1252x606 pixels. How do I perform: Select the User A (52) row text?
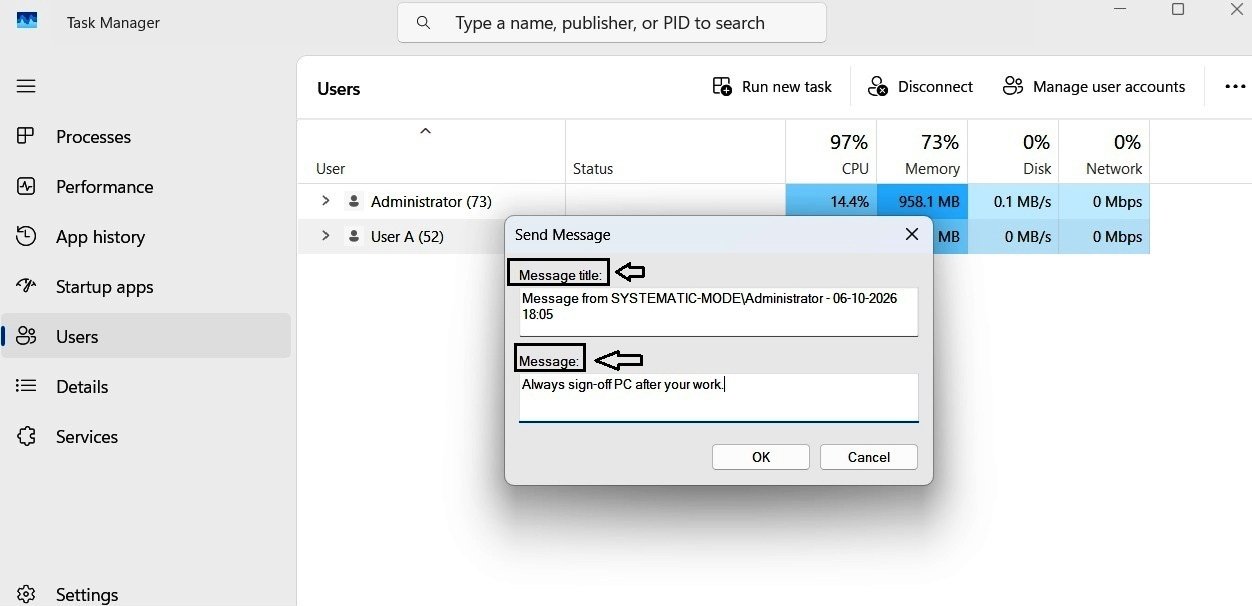(407, 237)
